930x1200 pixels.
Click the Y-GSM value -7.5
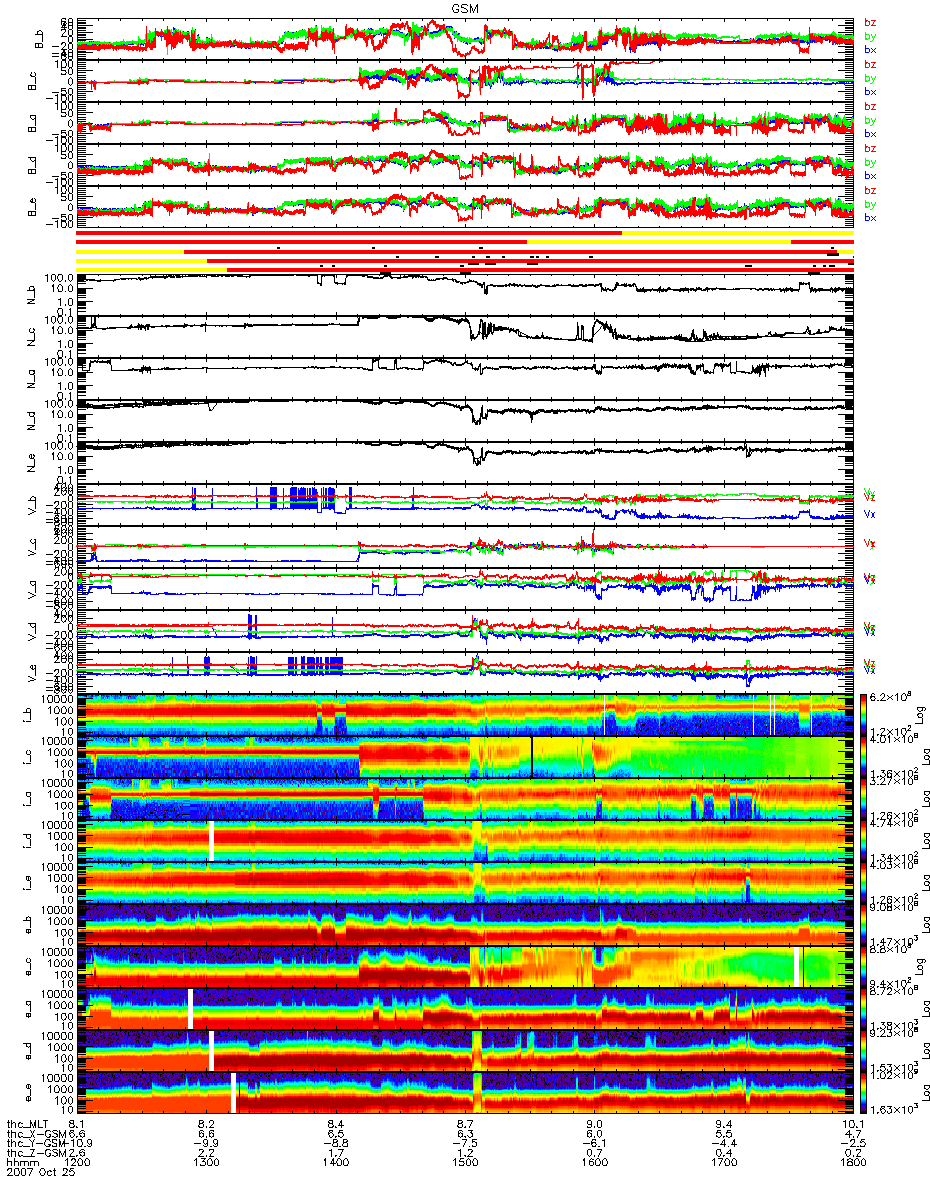(463, 1143)
